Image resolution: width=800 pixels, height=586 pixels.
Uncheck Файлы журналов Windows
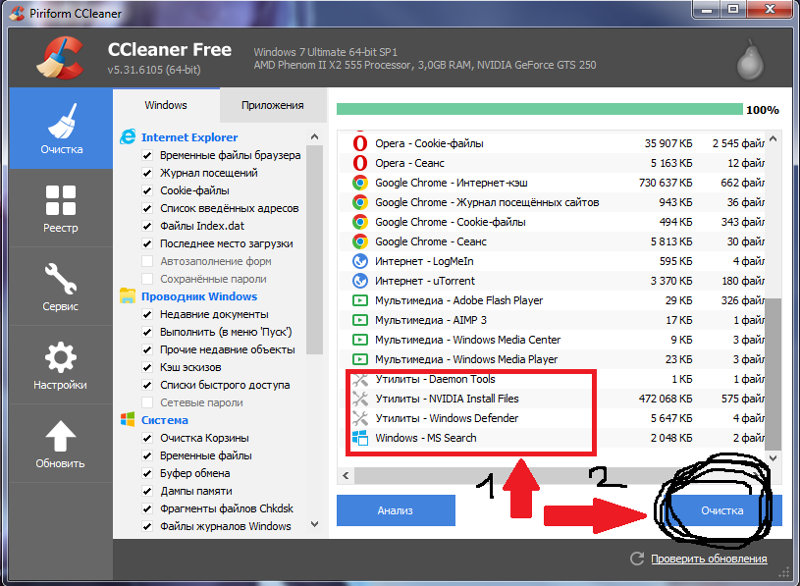pos(147,526)
